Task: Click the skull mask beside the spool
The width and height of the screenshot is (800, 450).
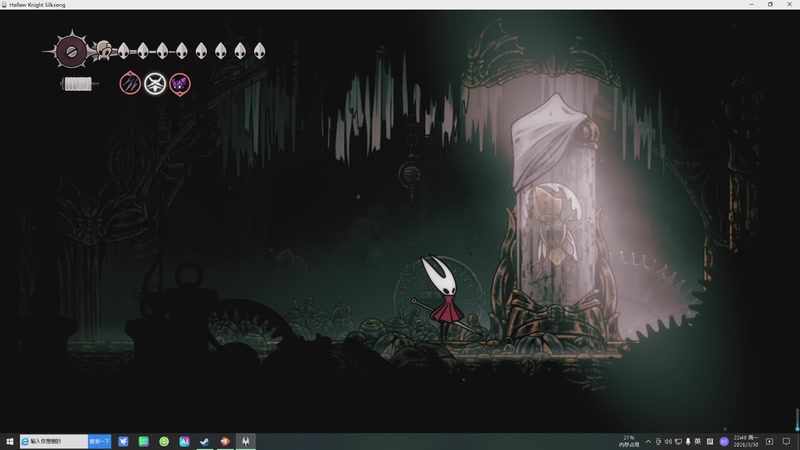Action: (104, 51)
